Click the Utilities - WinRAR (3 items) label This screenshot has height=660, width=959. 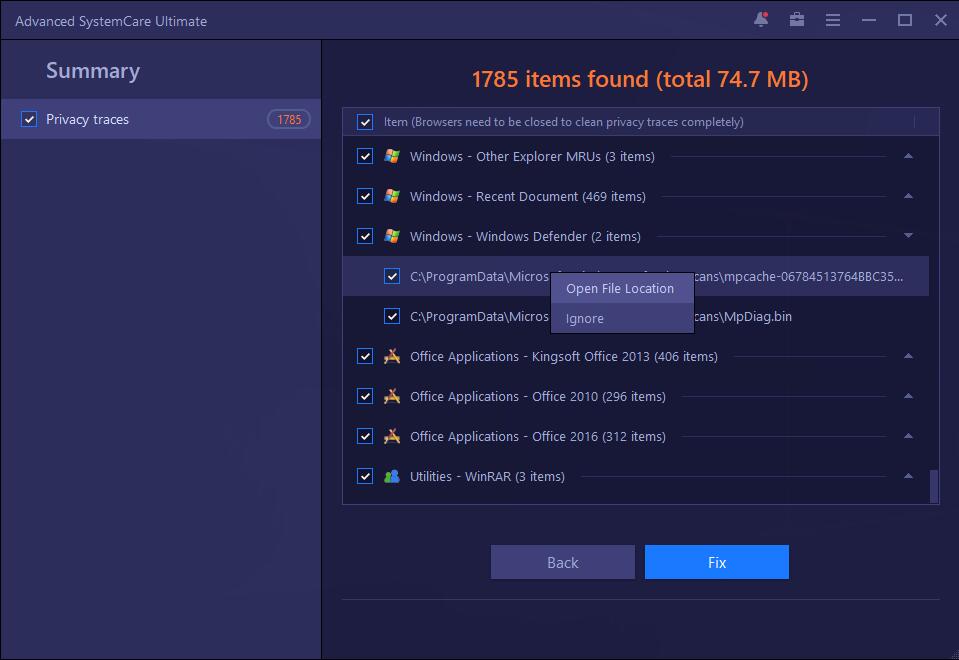click(487, 476)
